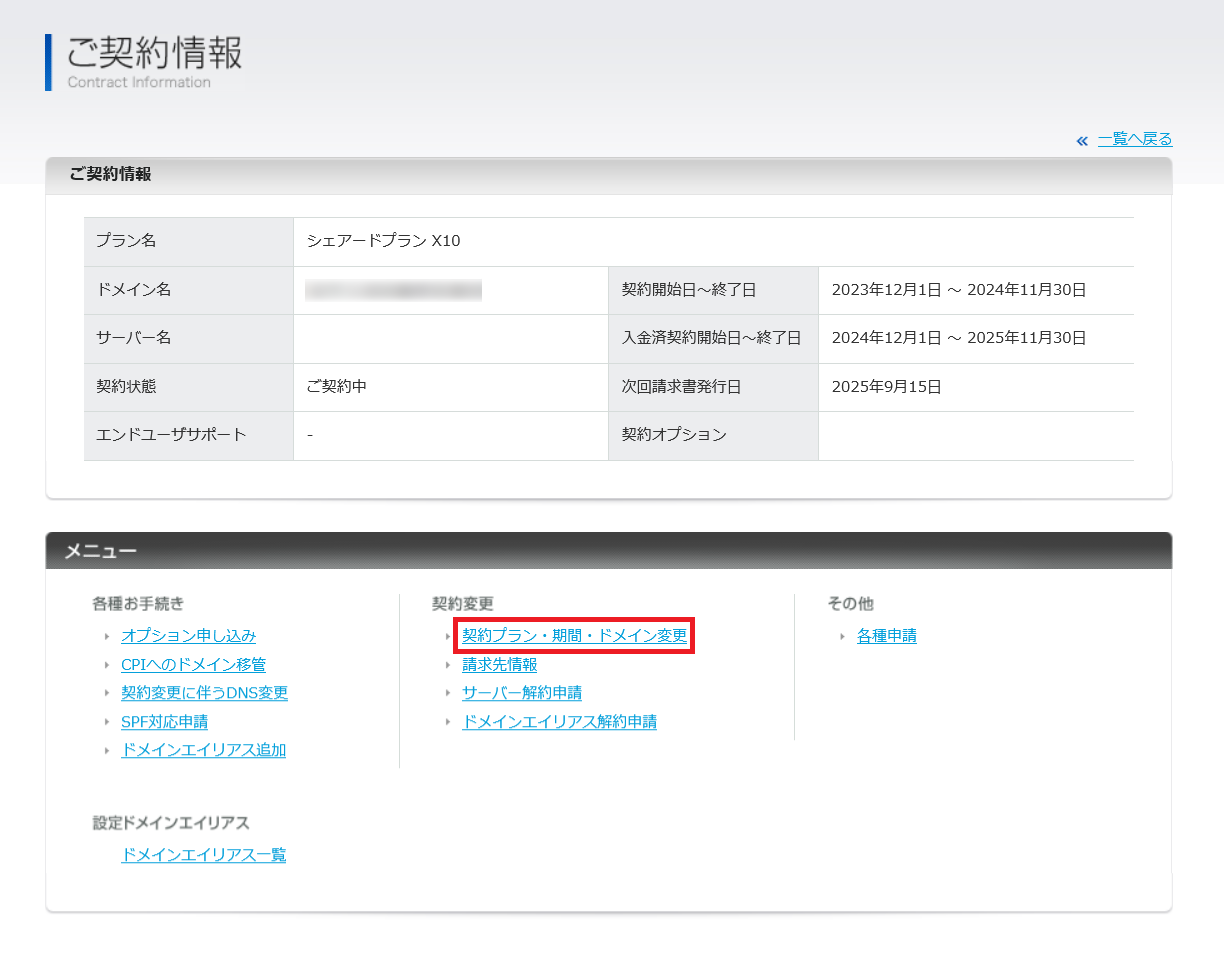View ドメインエイリアス一覧 link
The height and width of the screenshot is (960, 1224).
(203, 855)
